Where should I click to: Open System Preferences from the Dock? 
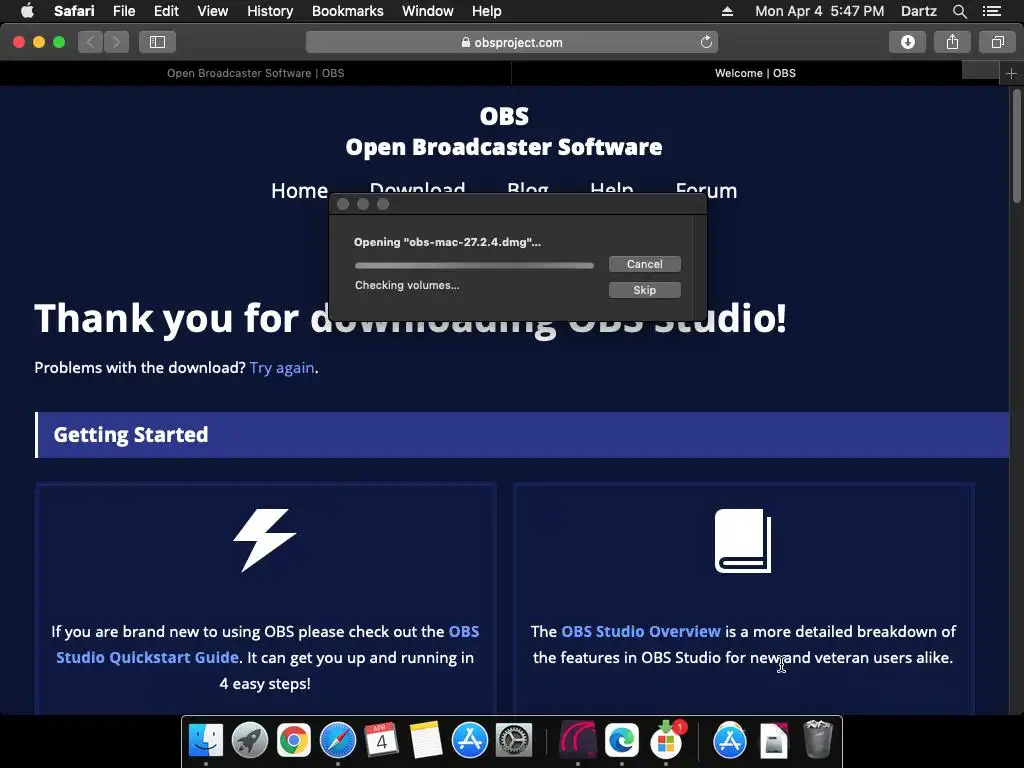tap(514, 740)
